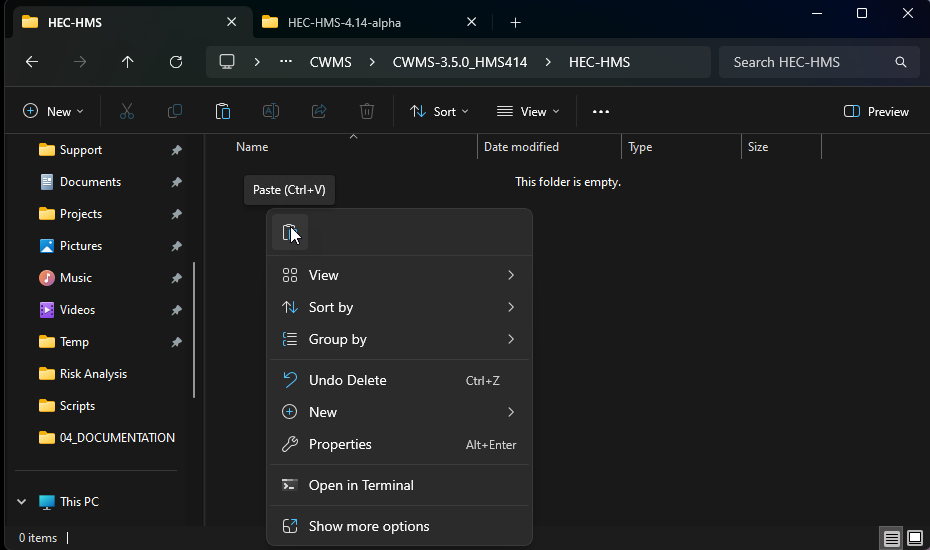
Task: Select Open in Terminal
Action: (x=361, y=485)
